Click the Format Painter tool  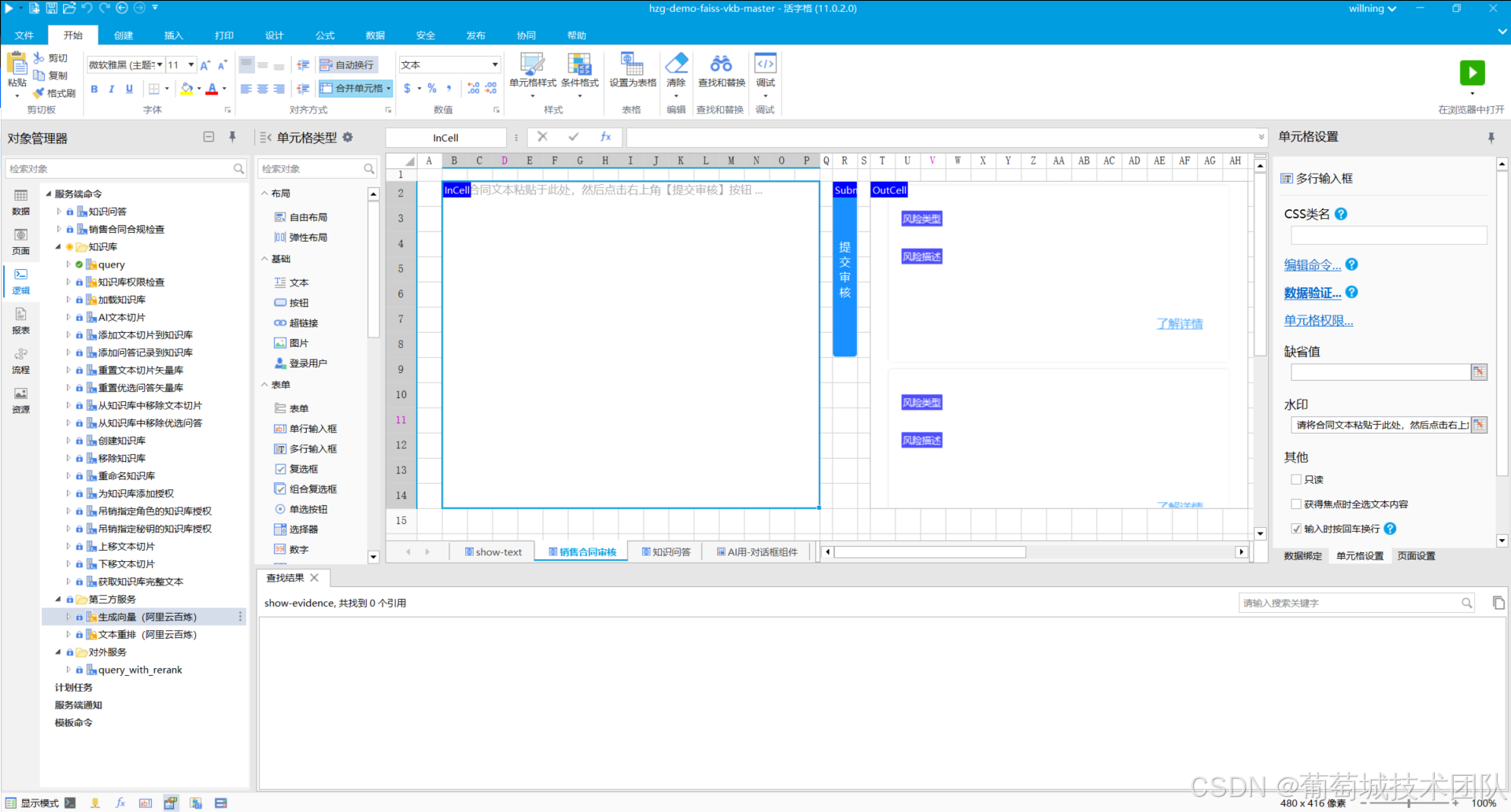point(54,93)
